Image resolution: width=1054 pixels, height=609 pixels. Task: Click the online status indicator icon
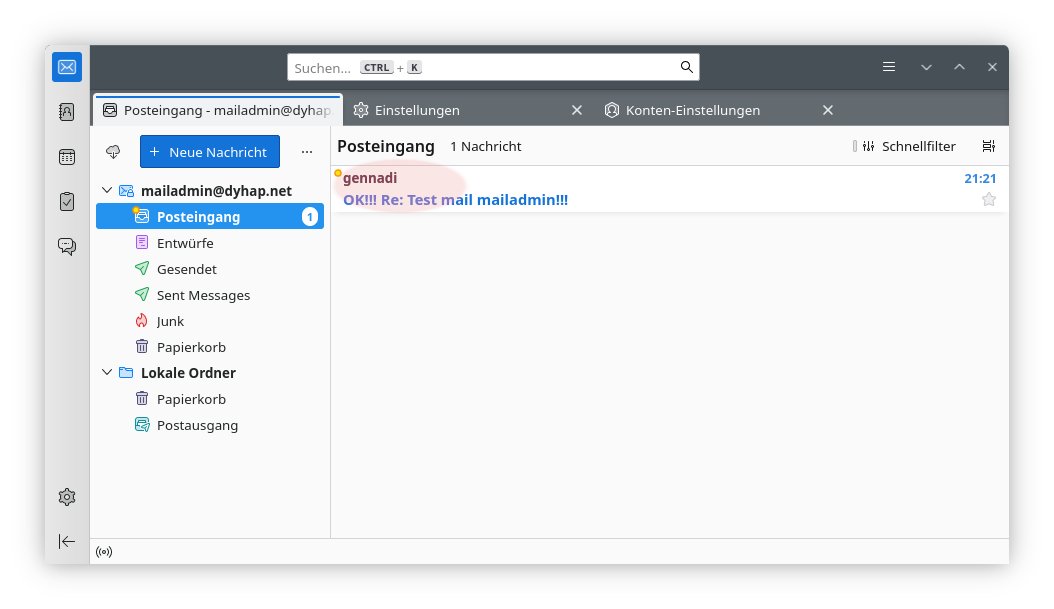click(x=104, y=552)
